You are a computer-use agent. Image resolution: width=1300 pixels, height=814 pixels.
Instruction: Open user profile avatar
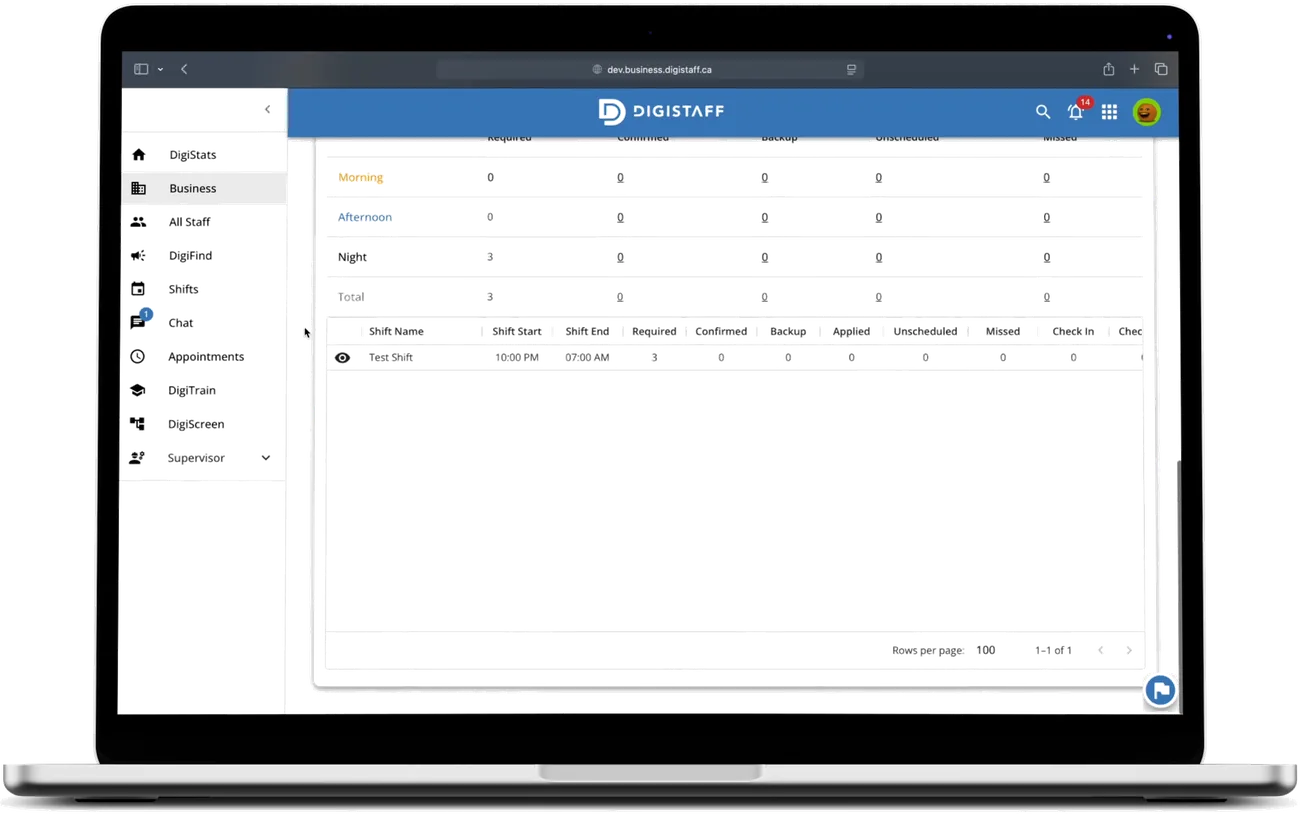click(x=1147, y=112)
